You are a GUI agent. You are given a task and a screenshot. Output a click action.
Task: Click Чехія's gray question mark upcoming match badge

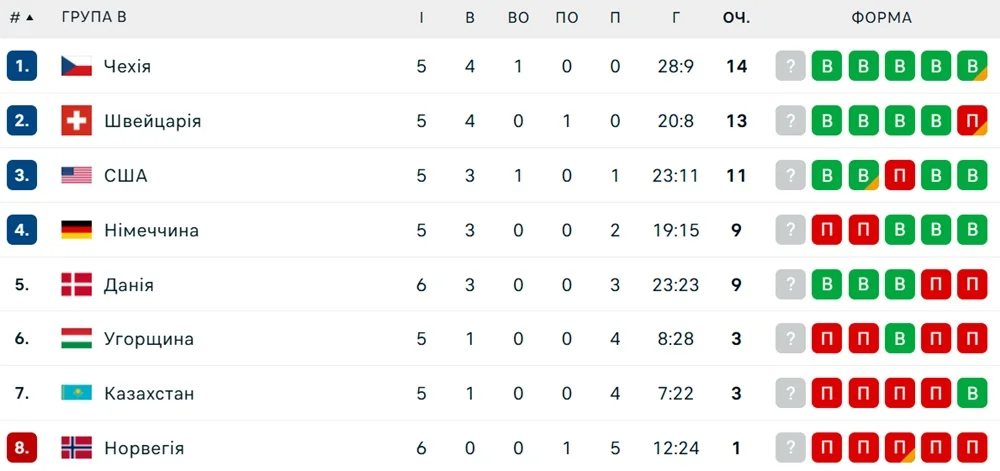790,67
